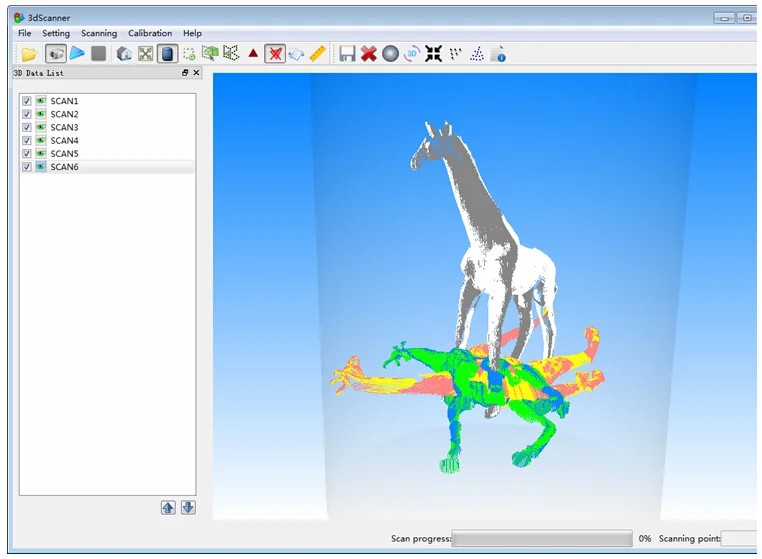Toggle the eye icon next to SCAN3

coord(41,127)
